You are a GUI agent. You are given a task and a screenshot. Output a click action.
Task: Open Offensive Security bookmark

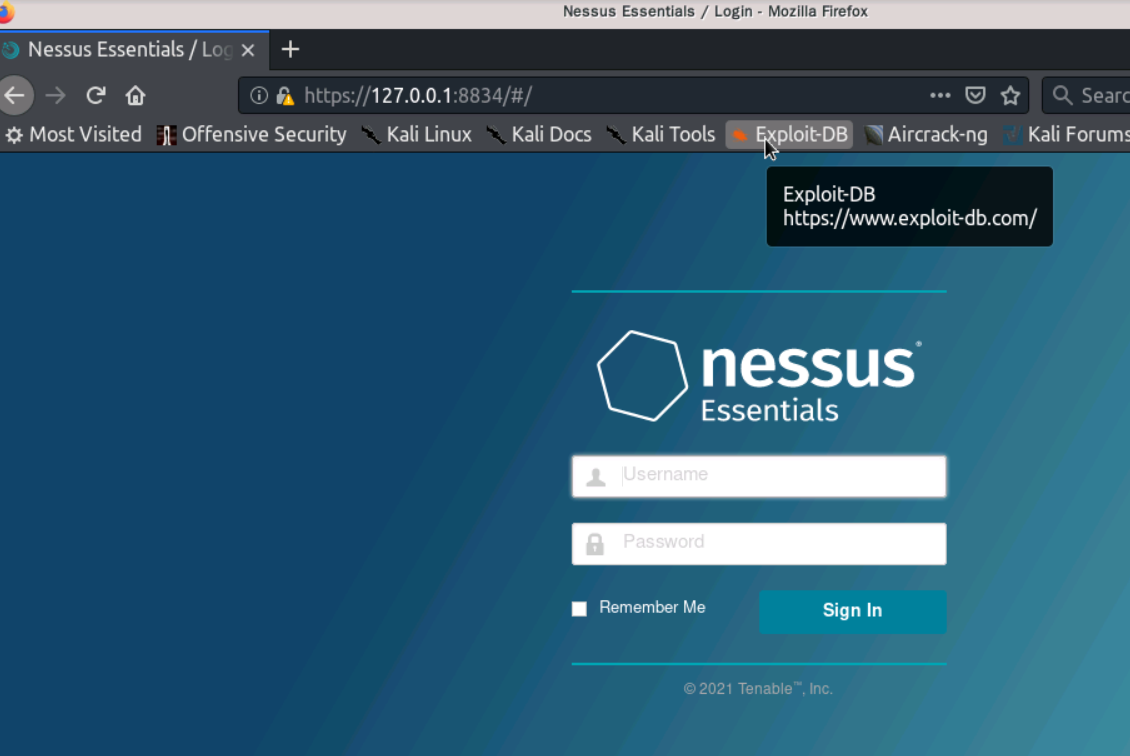click(x=252, y=135)
